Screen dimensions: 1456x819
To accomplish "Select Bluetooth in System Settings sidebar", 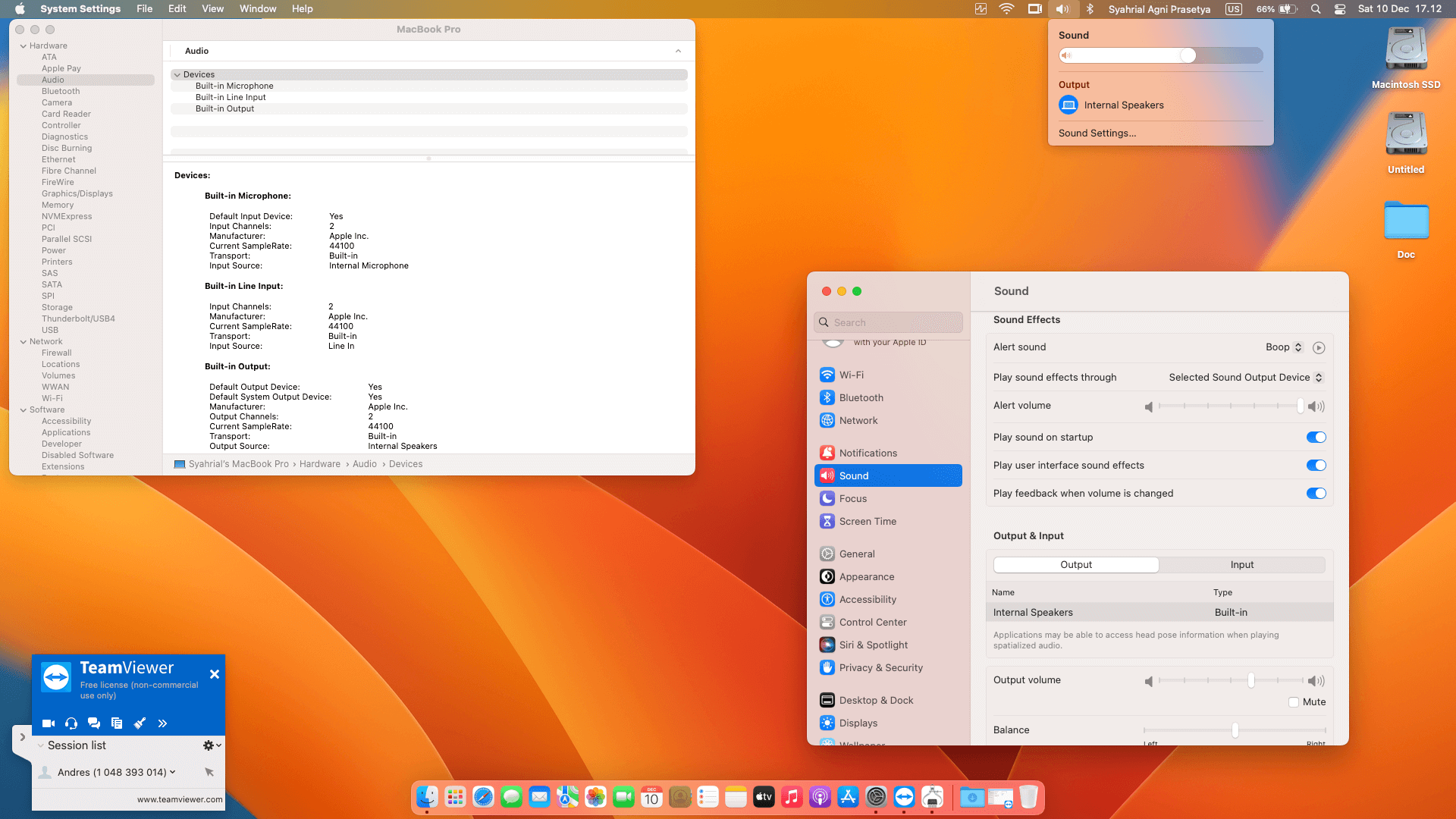I will point(861,398).
